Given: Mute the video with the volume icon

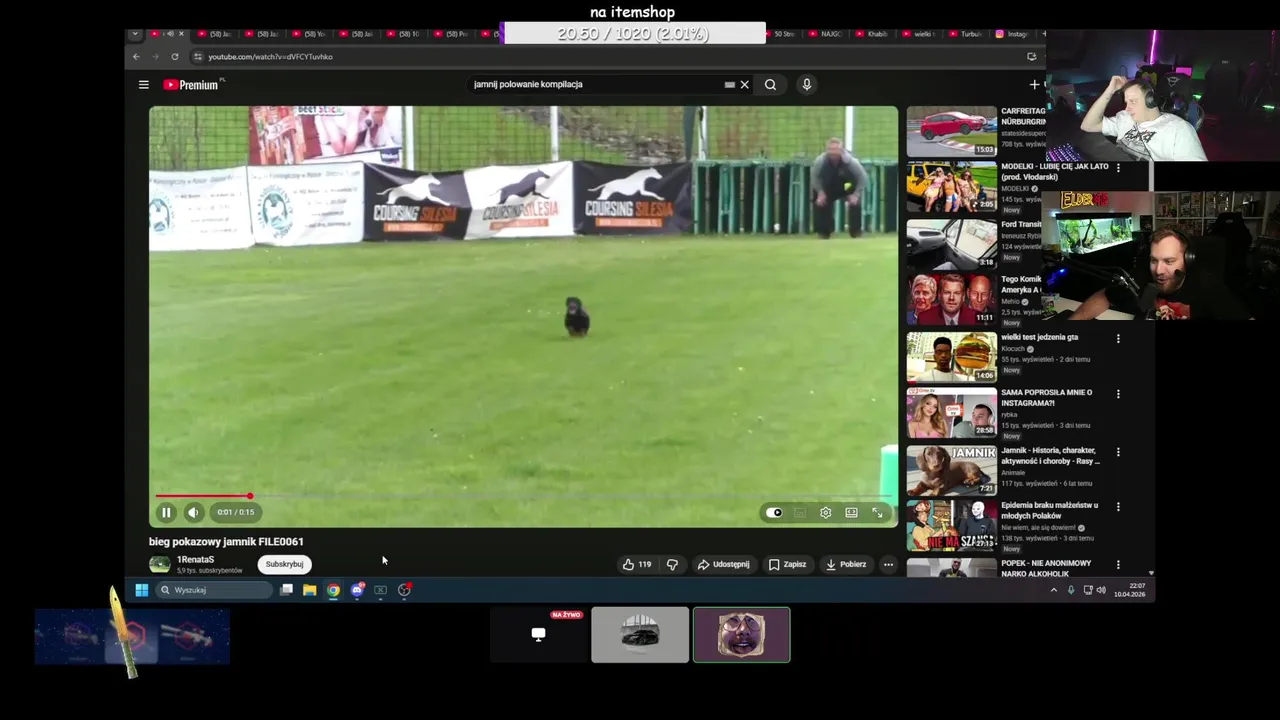Looking at the screenshot, I should pos(193,512).
